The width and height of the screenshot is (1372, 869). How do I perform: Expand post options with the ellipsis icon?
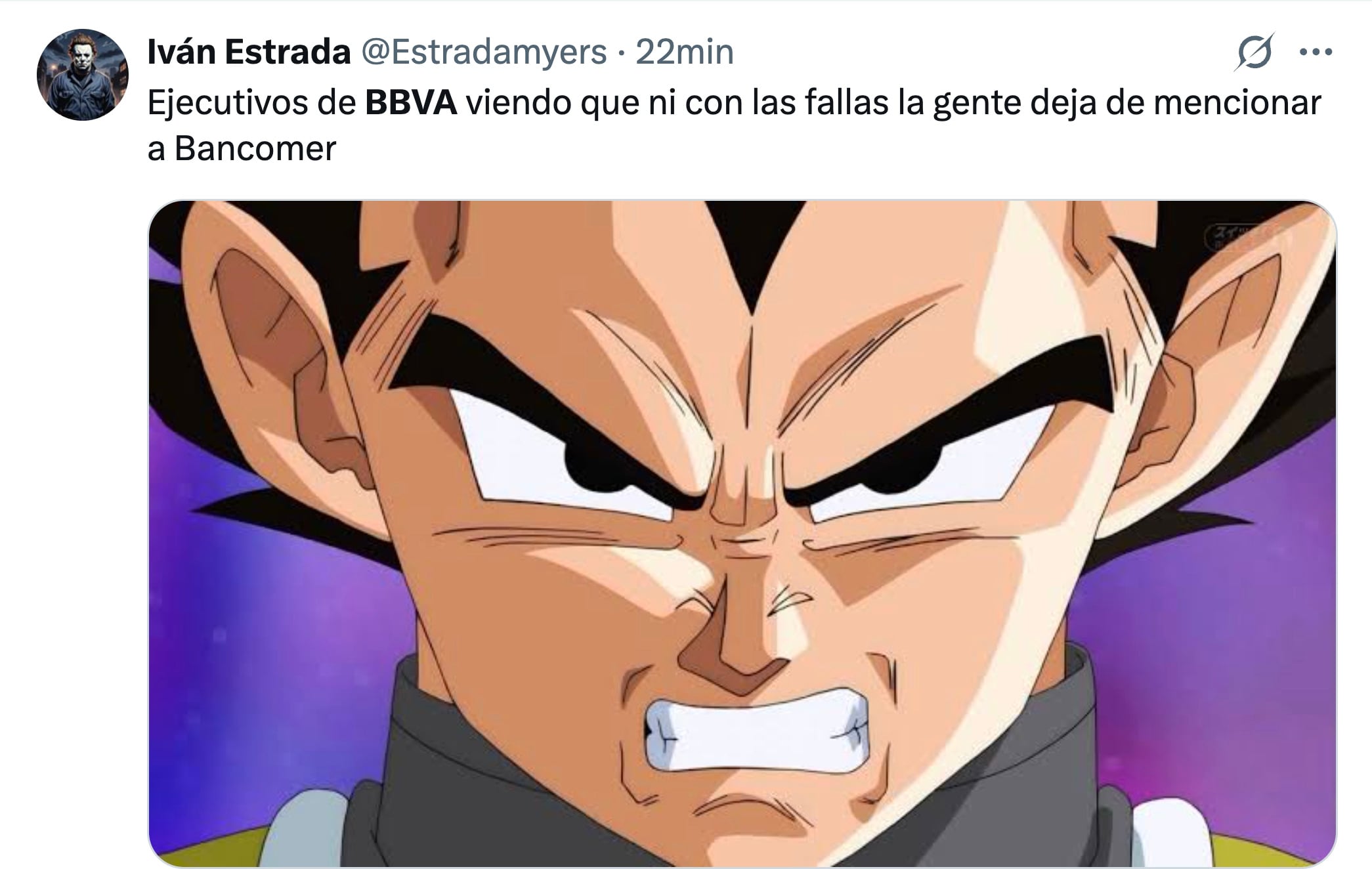click(x=1316, y=52)
